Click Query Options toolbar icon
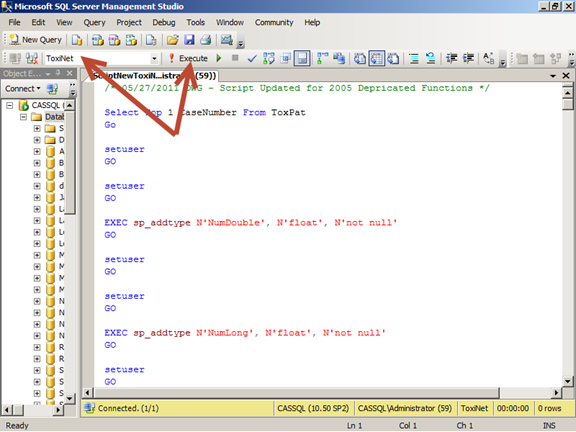This screenshot has height=432, width=576. 285,58
